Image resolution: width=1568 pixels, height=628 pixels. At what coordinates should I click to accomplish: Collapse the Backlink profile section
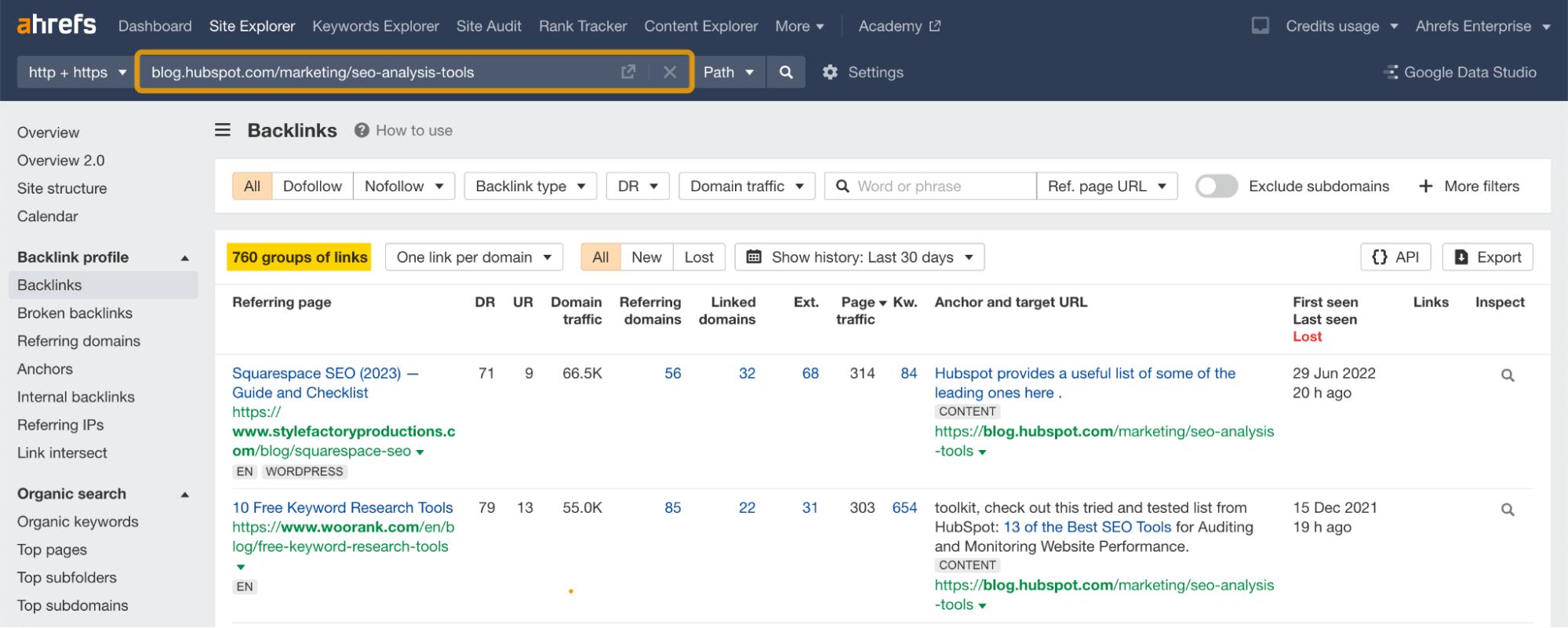[185, 258]
